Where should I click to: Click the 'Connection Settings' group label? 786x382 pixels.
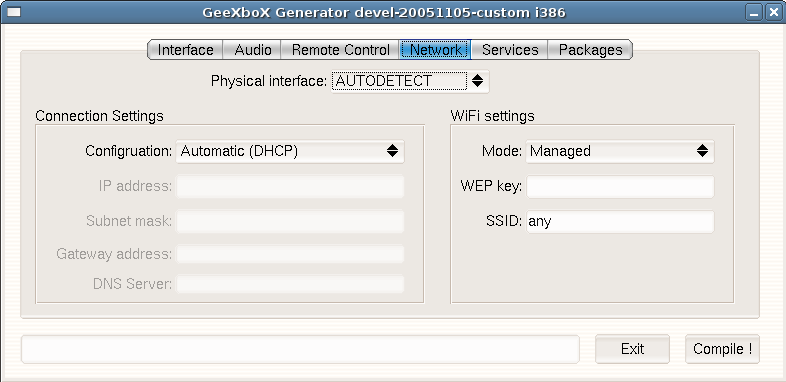tap(99, 116)
